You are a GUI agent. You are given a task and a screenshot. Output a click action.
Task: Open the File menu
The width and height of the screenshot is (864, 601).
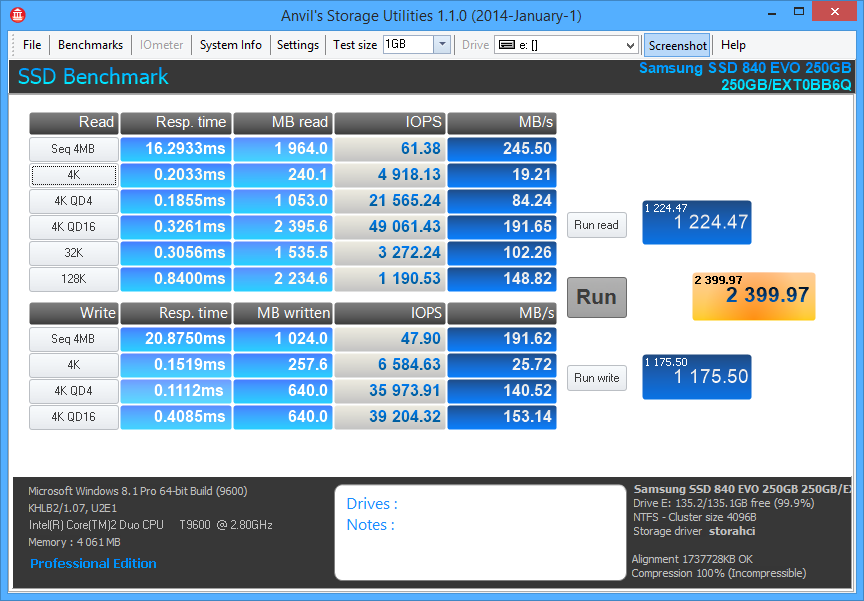(x=32, y=45)
